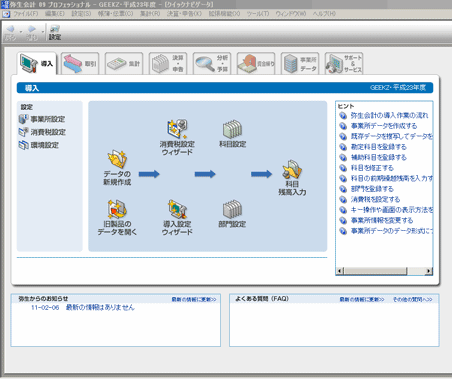Open hint 科目の前期繰越残高を入力す…

(391, 179)
